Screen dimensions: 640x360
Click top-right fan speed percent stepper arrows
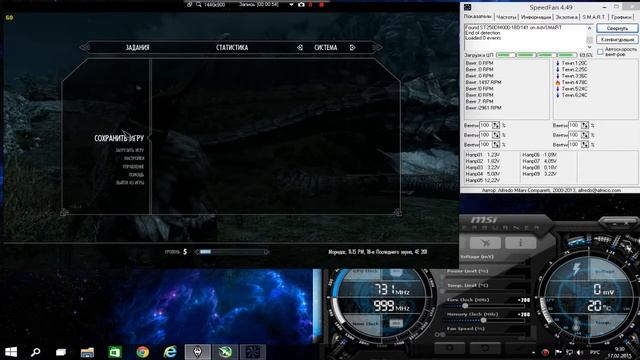coord(584,125)
